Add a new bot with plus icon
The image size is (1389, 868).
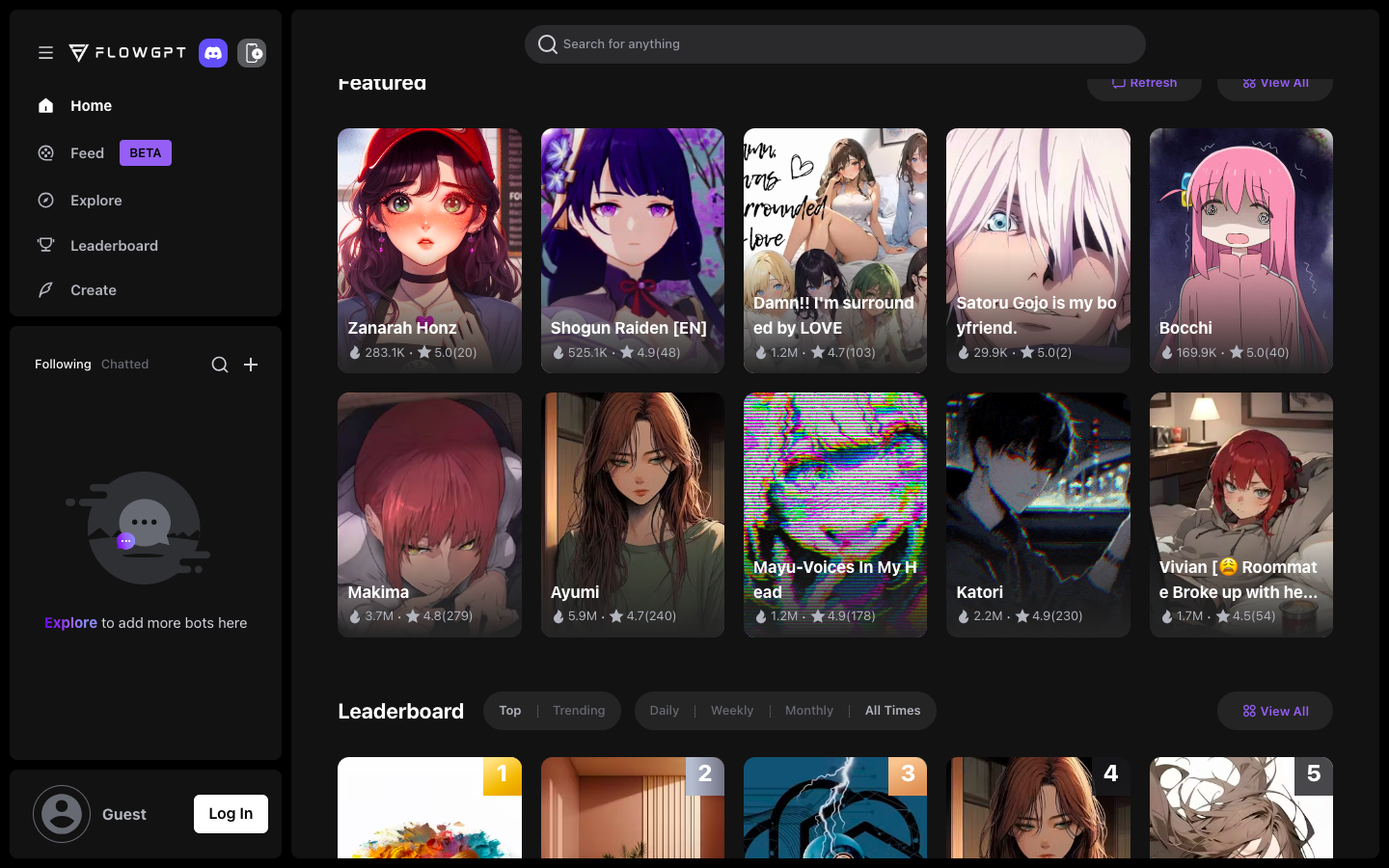pyautogui.click(x=251, y=365)
